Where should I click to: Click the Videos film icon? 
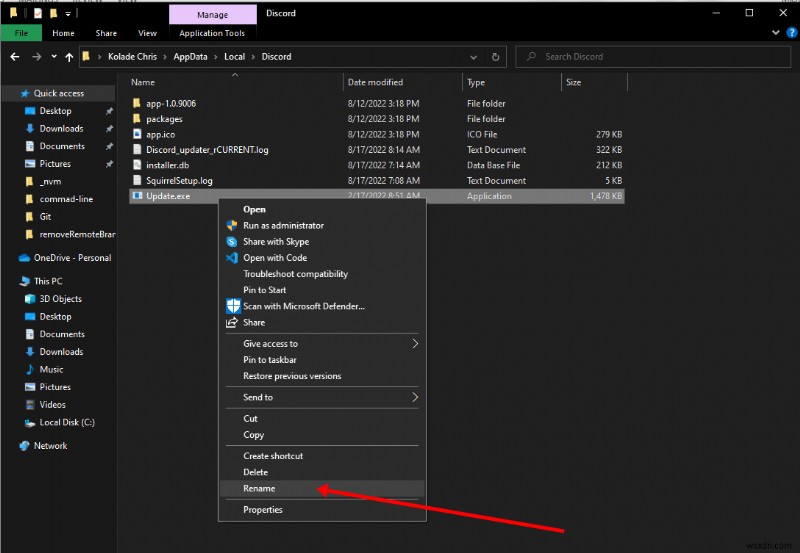tap(30, 405)
